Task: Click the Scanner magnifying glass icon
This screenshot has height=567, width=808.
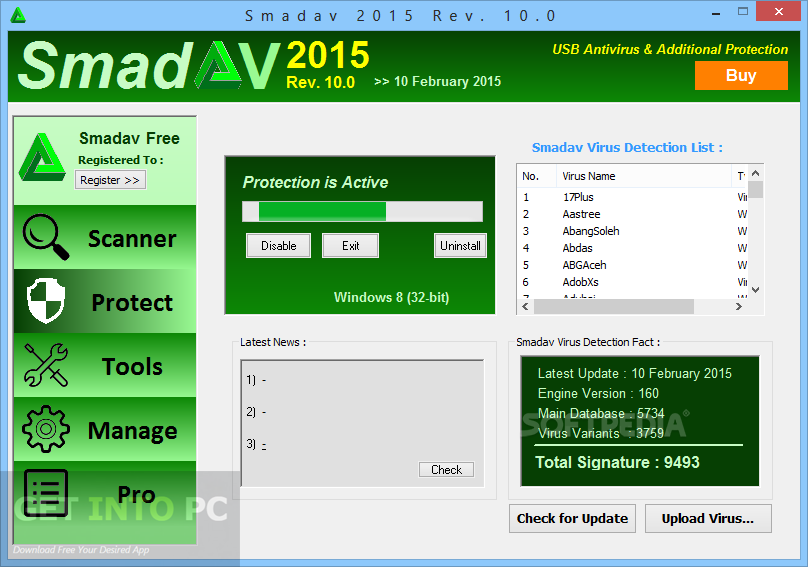Action: [x=45, y=237]
